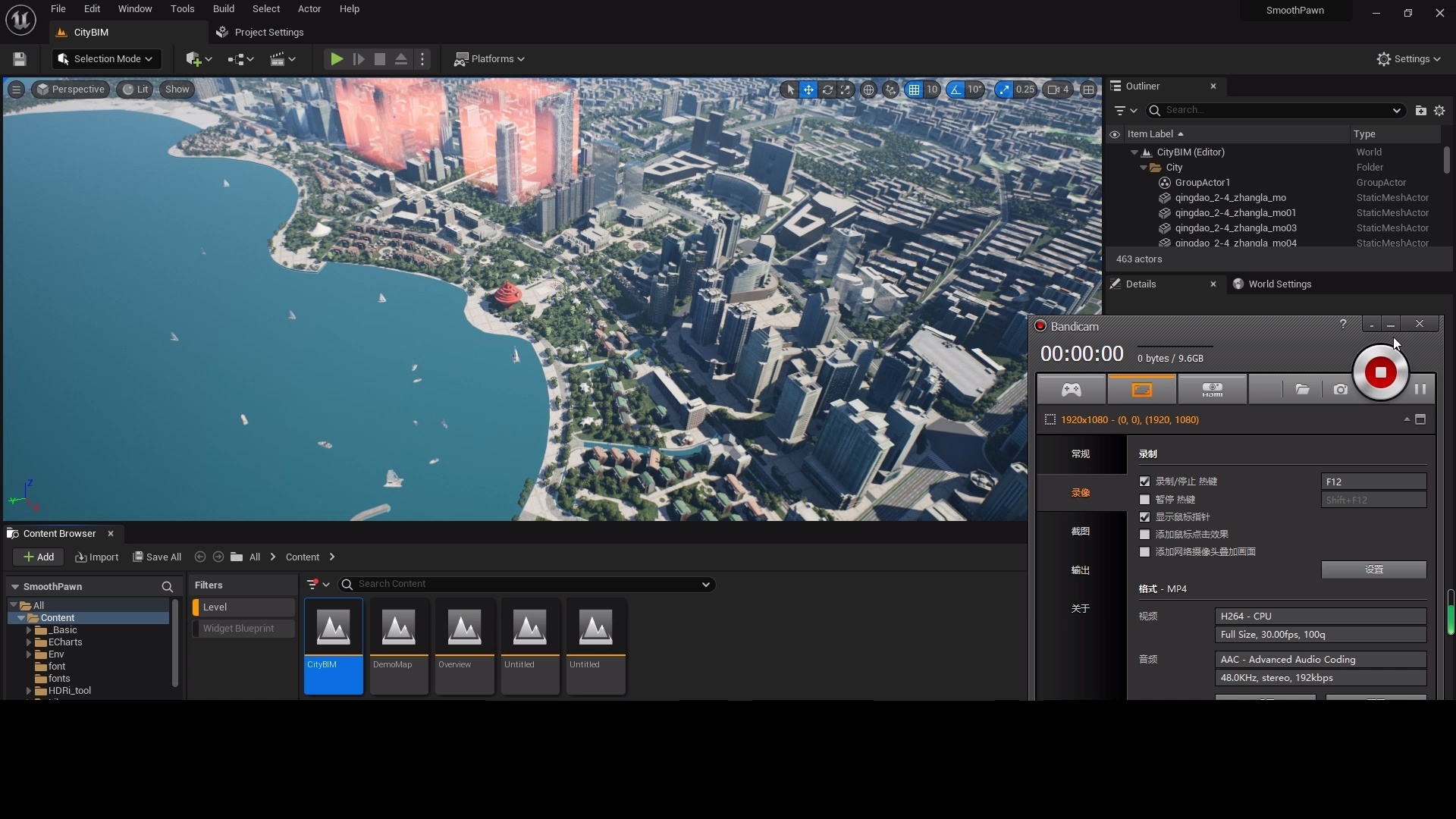Uncheck the 显示鼠标指针 checkbox
This screenshot has height=819, width=1456.
point(1144,517)
